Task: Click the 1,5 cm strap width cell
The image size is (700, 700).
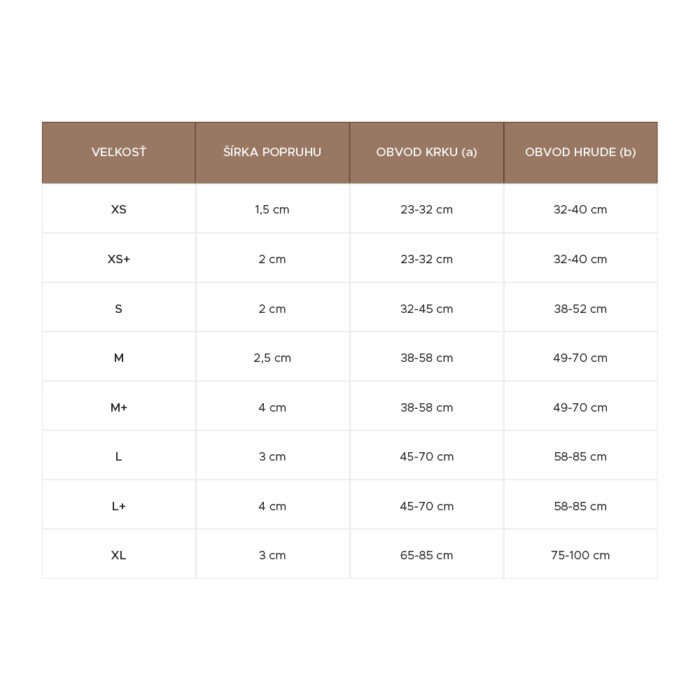Action: (272, 210)
